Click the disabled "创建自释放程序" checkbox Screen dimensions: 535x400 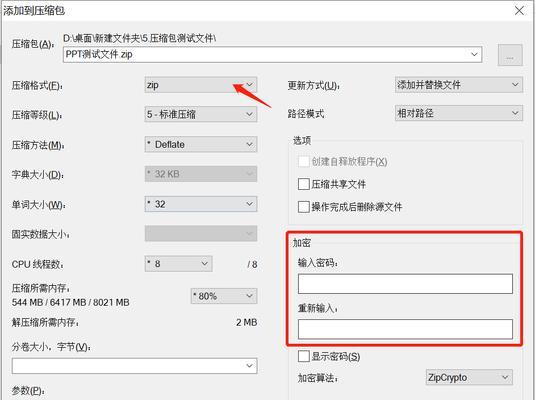(x=304, y=161)
